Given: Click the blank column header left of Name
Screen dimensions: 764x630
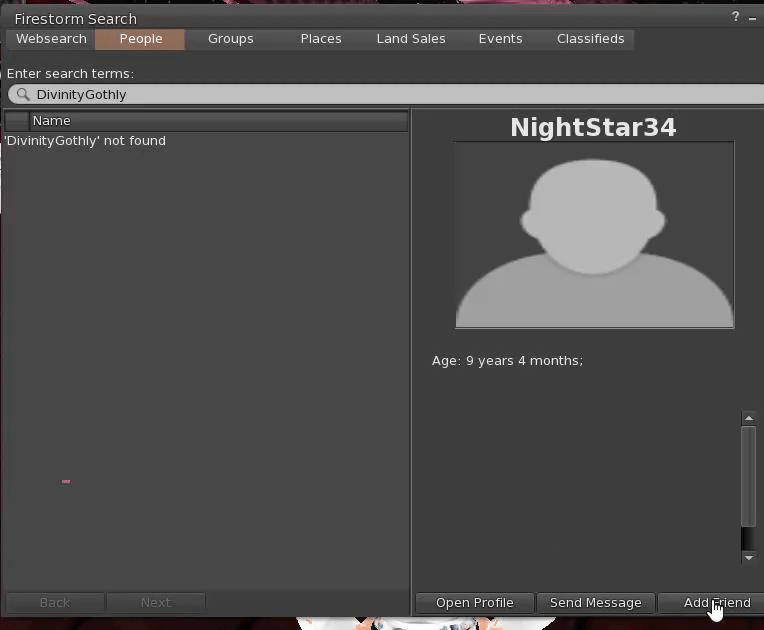Looking at the screenshot, I should coord(17,121).
